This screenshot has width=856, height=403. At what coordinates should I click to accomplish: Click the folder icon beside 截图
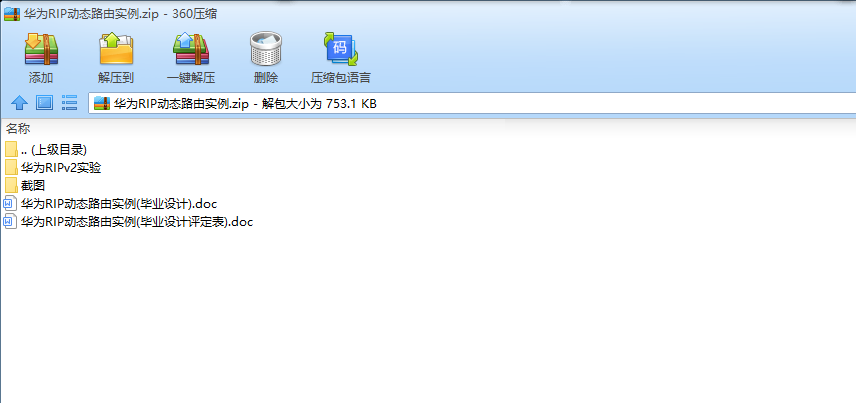pyautogui.click(x=11, y=186)
